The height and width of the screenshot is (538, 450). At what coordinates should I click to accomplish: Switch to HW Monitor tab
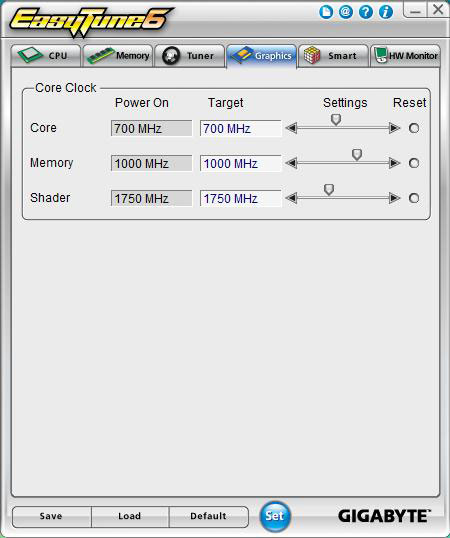pyautogui.click(x=405, y=56)
